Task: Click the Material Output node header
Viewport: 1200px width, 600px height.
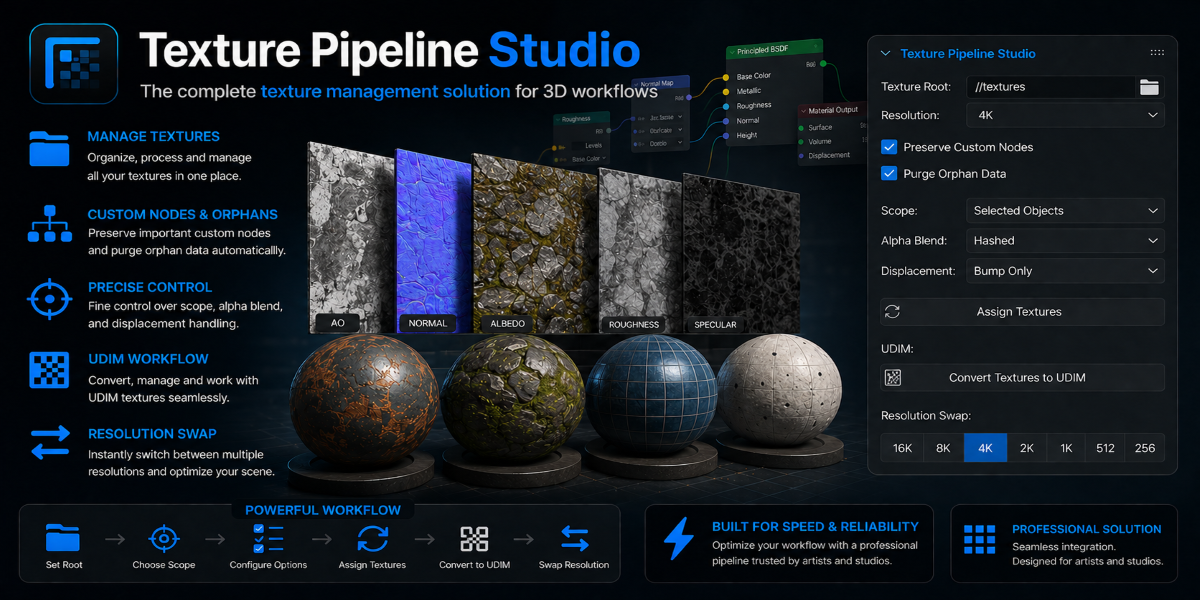Action: 833,110
